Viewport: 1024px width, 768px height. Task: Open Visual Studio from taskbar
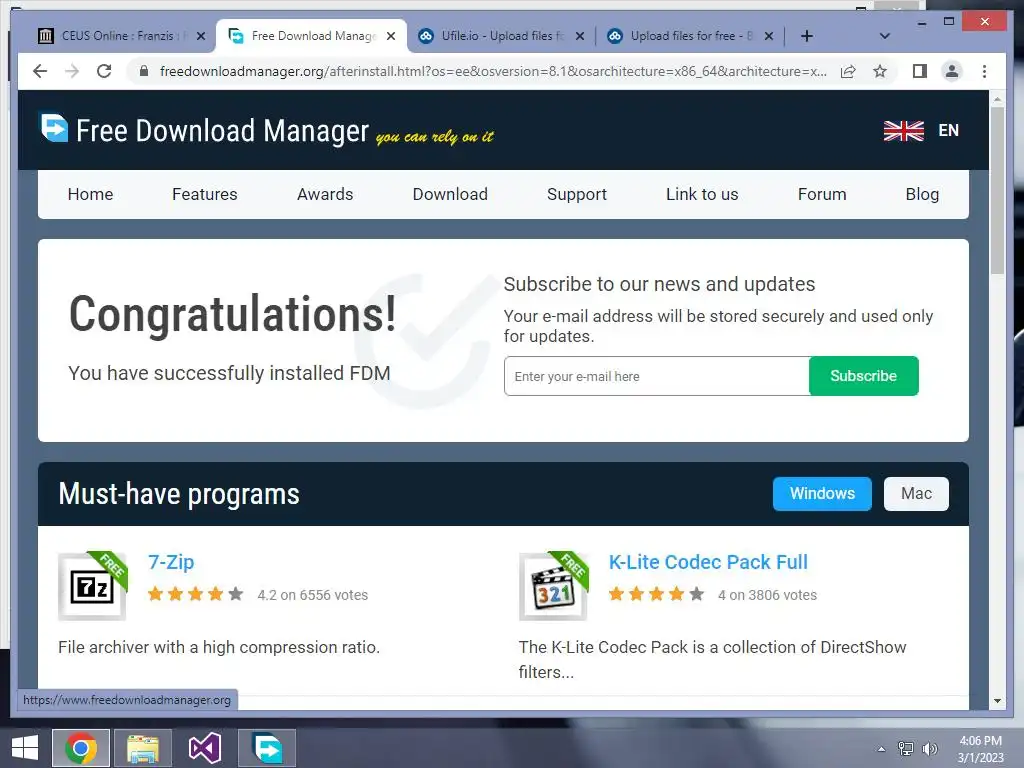(x=204, y=748)
